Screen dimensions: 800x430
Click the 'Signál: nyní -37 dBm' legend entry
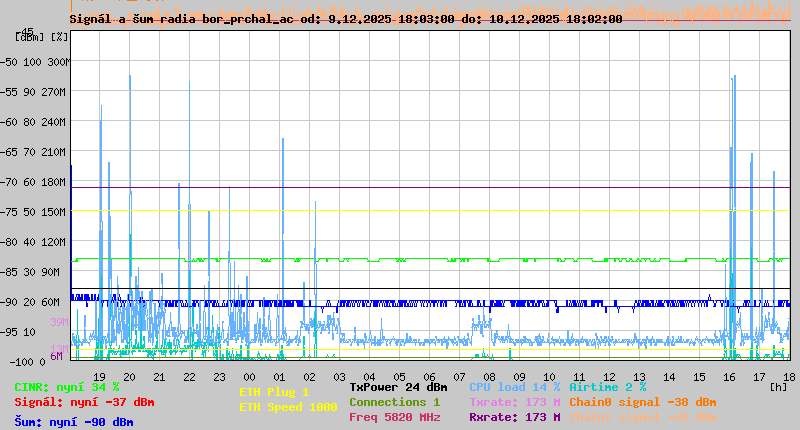[x=84, y=402]
